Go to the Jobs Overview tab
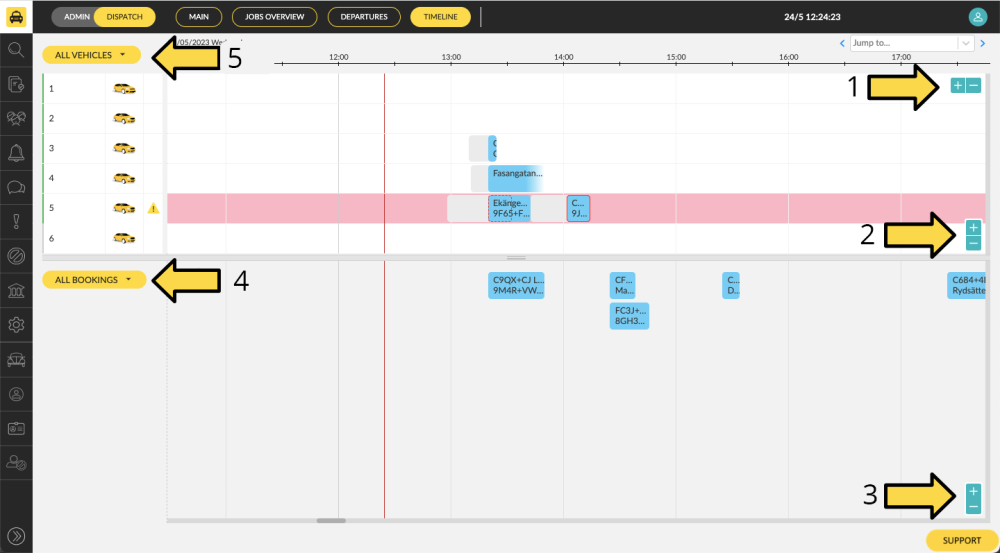The height and width of the screenshot is (553, 1000). click(274, 17)
